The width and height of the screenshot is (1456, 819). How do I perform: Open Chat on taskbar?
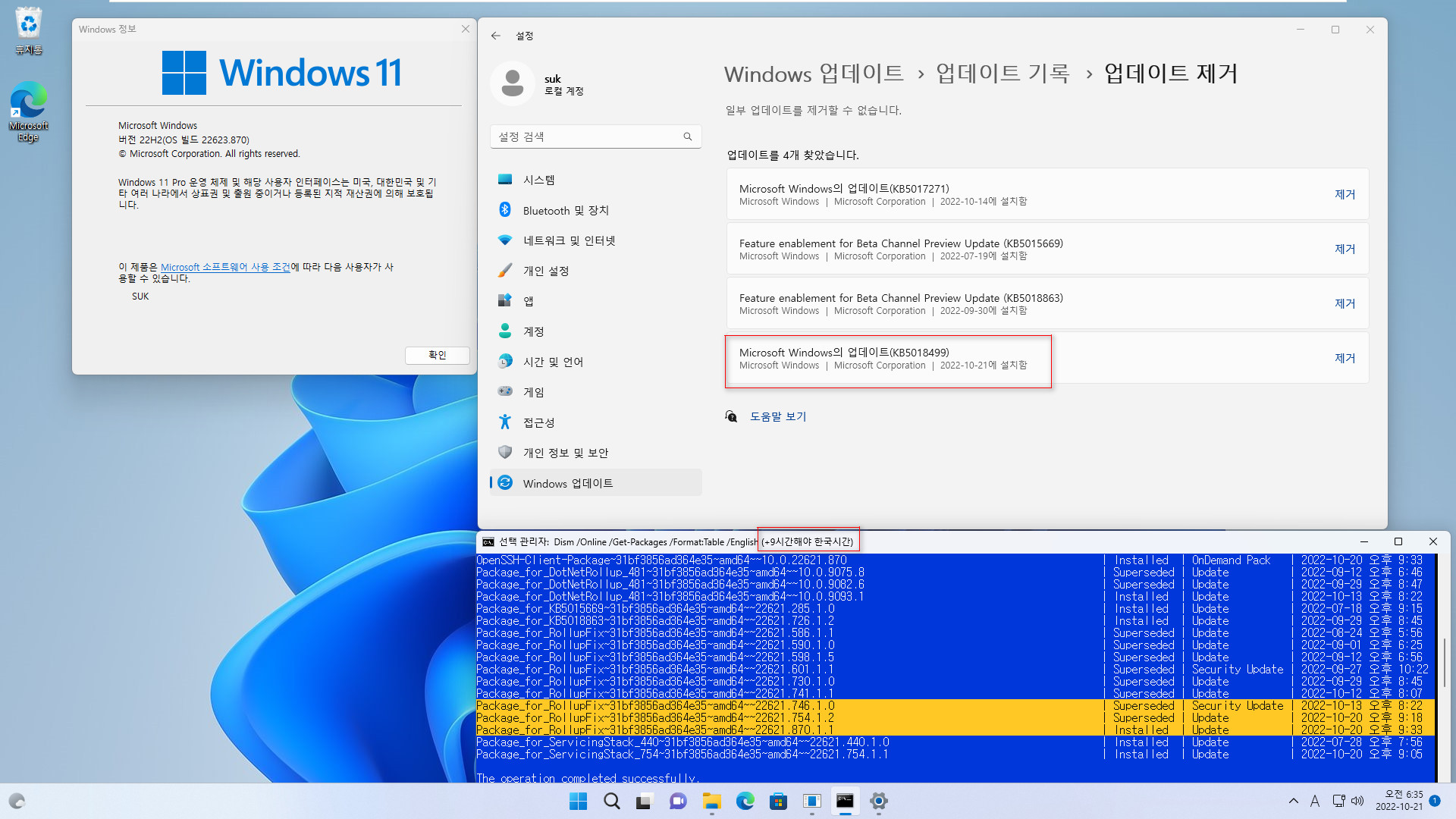(678, 801)
